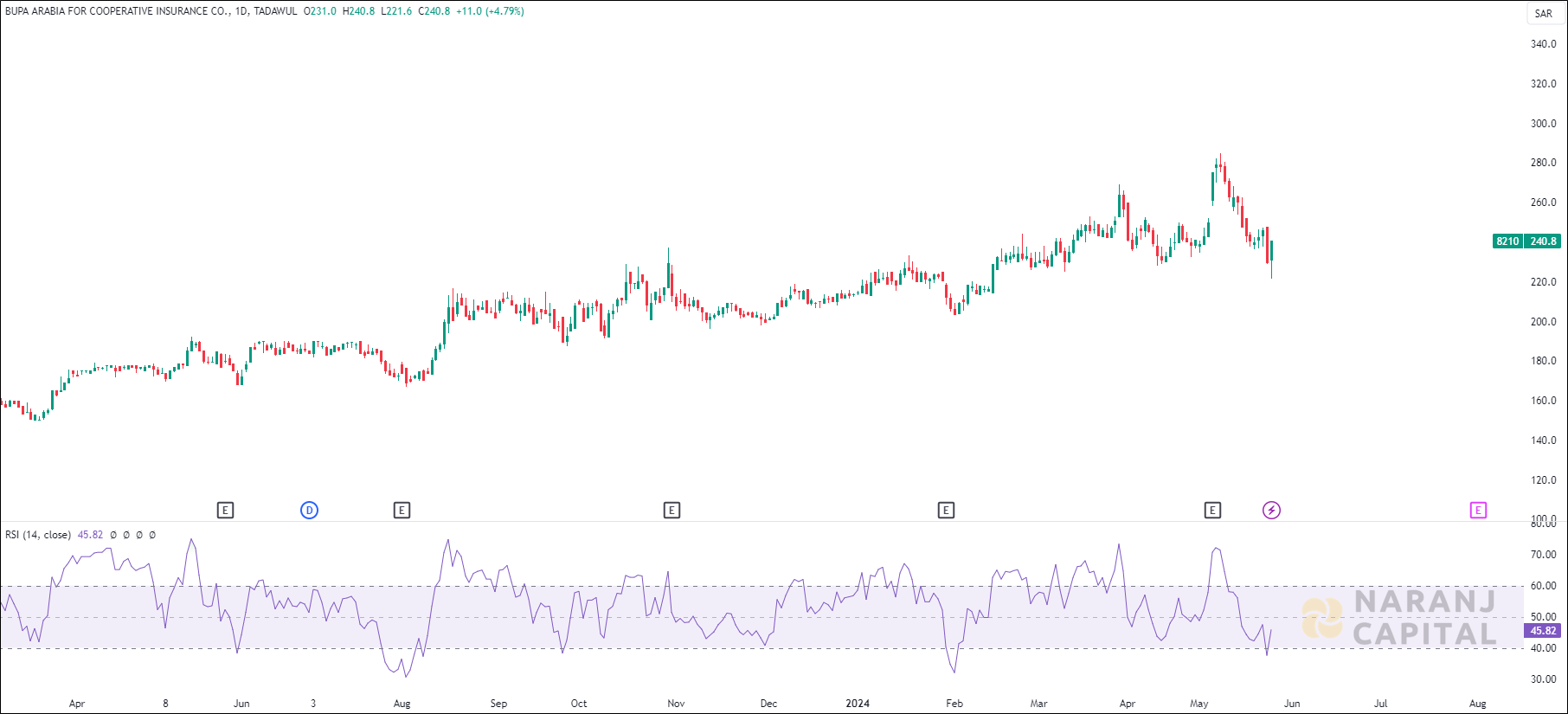Screen dimensions: 1568x714
Task: Click the 340.00 price axis label
Action: (1543, 44)
